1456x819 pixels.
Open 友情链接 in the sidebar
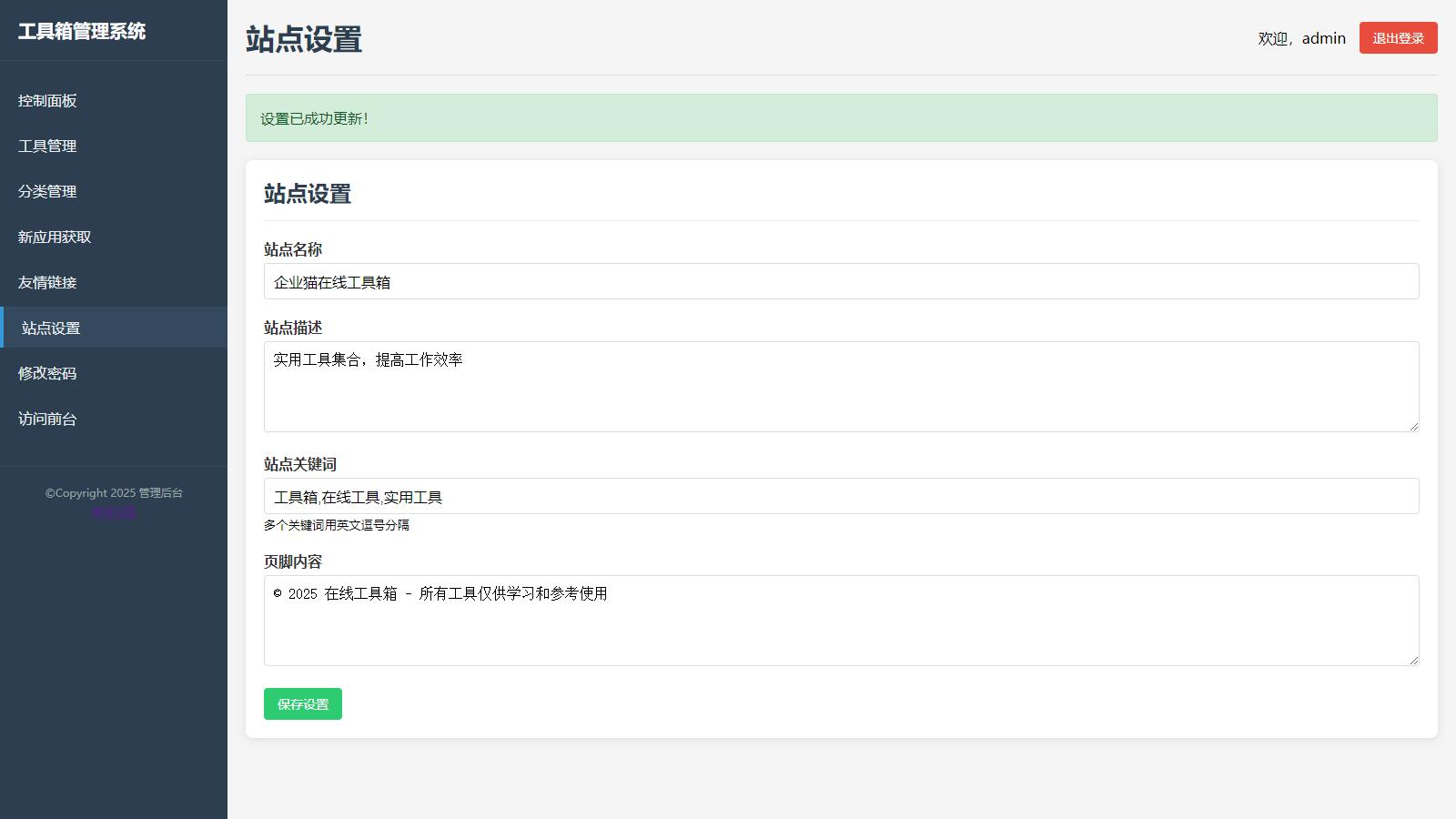[x=45, y=282]
